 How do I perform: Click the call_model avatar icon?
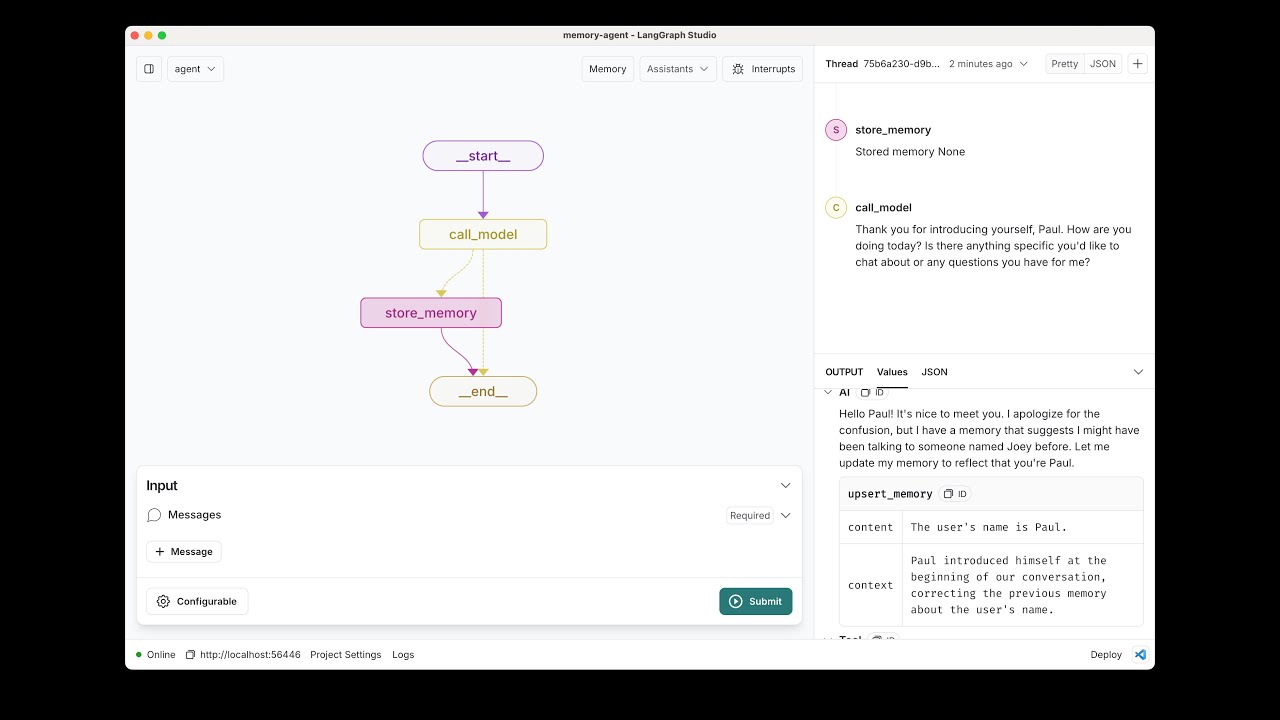tap(836, 208)
